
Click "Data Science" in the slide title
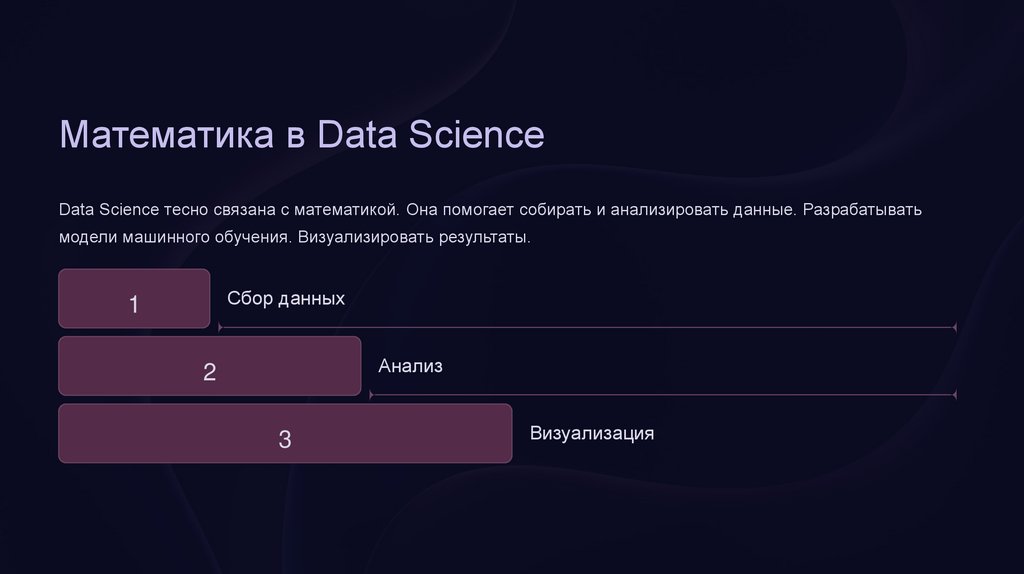coord(431,135)
